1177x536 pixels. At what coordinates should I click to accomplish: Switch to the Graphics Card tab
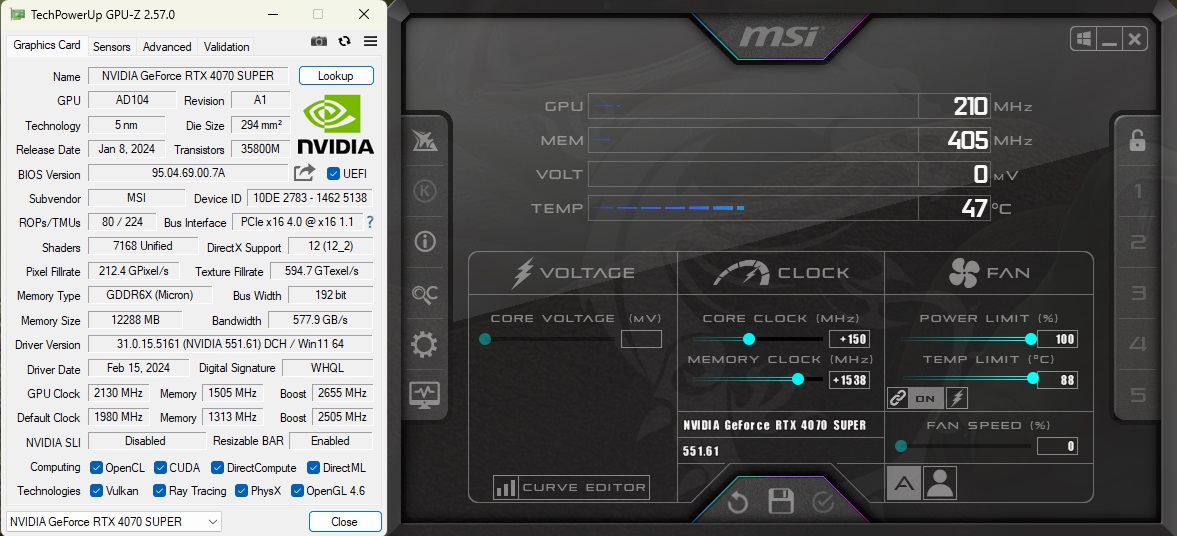(x=47, y=45)
